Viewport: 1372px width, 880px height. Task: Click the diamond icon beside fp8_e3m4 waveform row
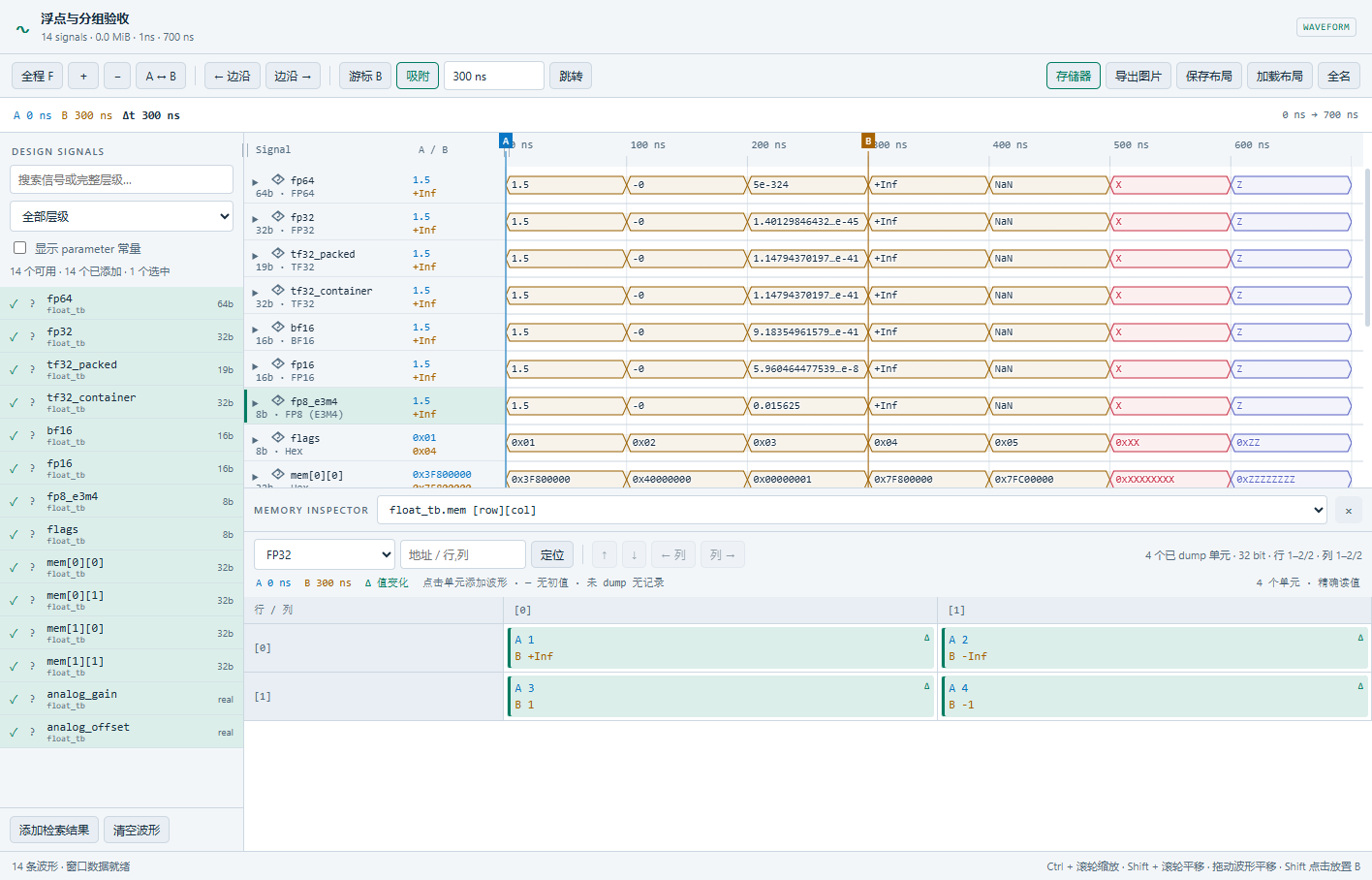tap(278, 400)
